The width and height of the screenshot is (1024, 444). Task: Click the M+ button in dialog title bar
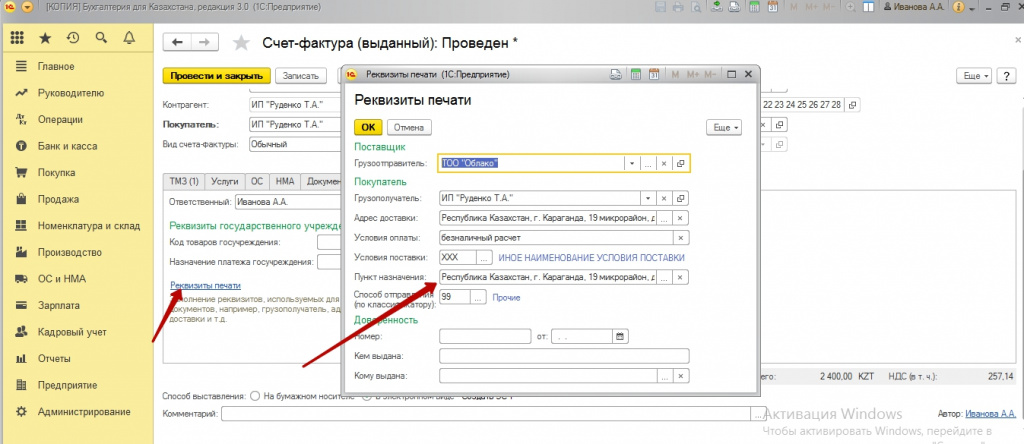694,74
